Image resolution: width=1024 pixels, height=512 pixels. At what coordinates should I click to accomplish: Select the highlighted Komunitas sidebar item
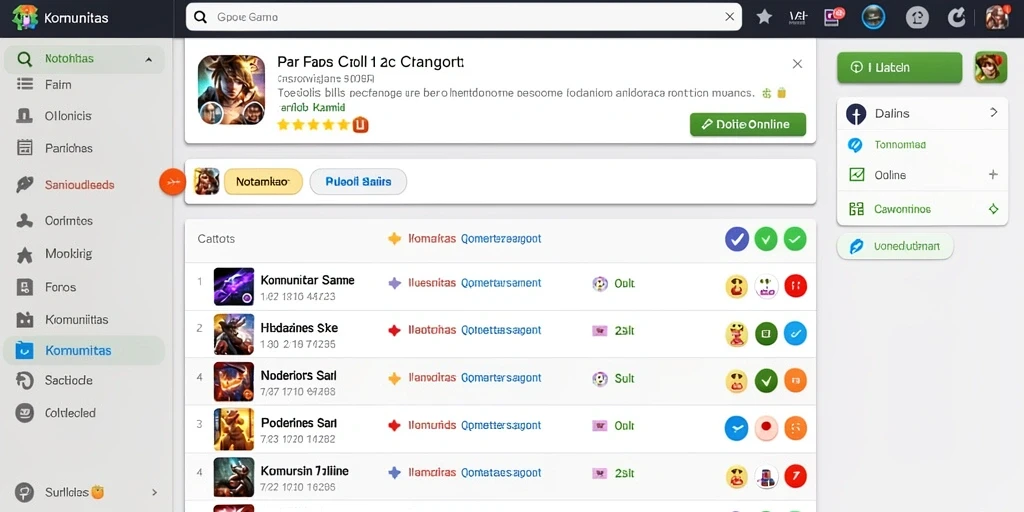pyautogui.click(x=84, y=351)
